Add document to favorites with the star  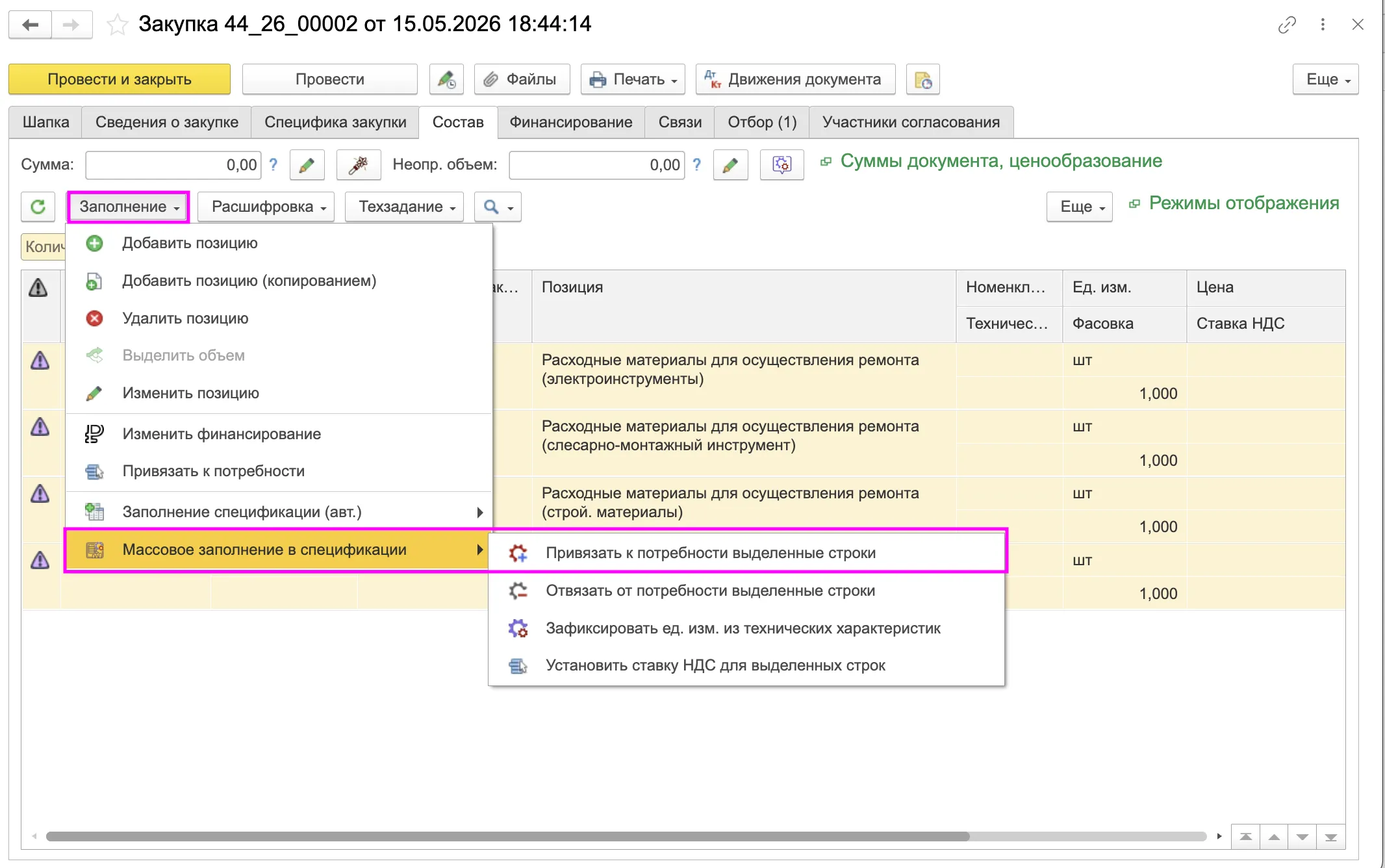117,25
